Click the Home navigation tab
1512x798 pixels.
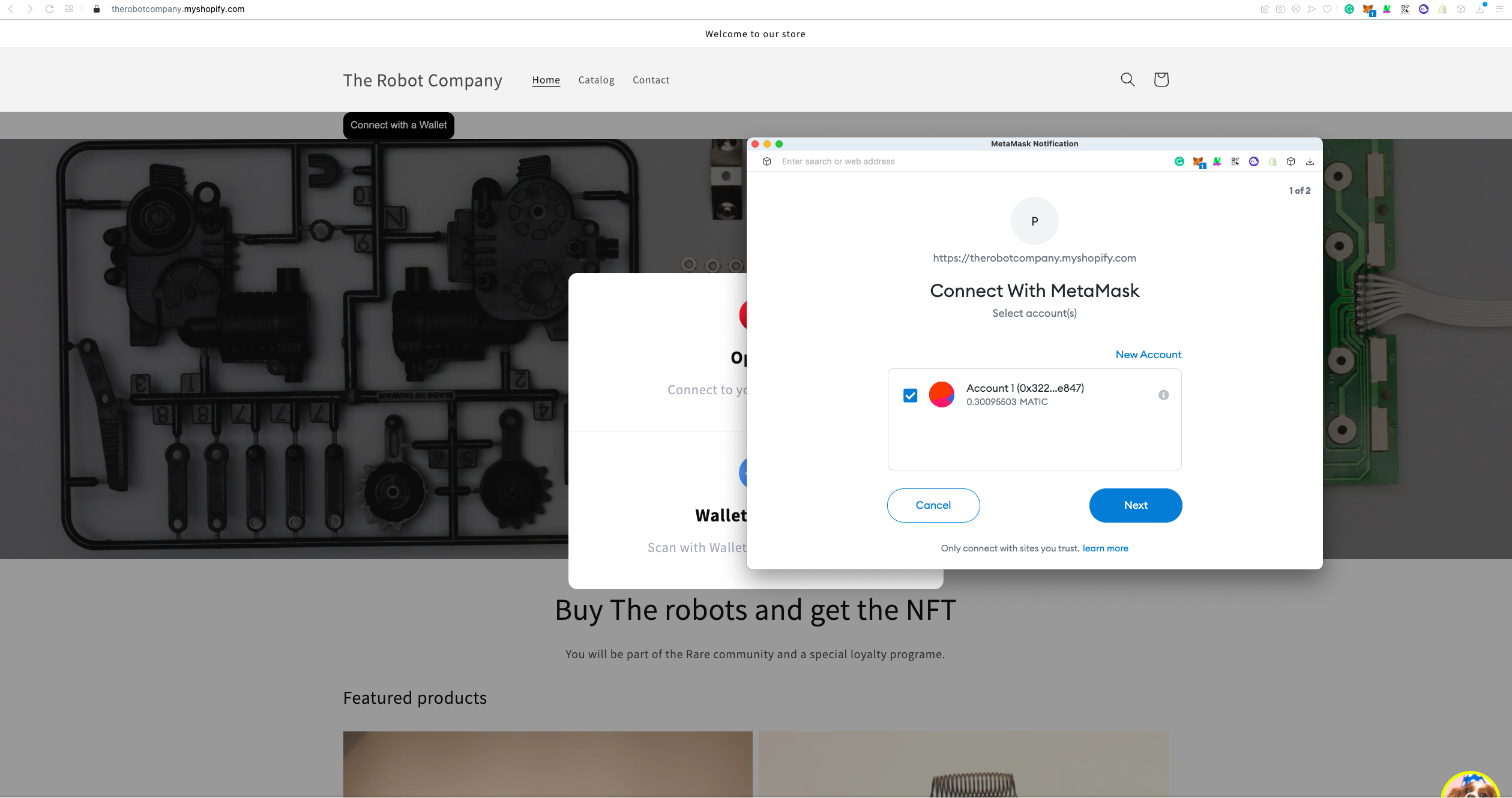pyautogui.click(x=546, y=79)
